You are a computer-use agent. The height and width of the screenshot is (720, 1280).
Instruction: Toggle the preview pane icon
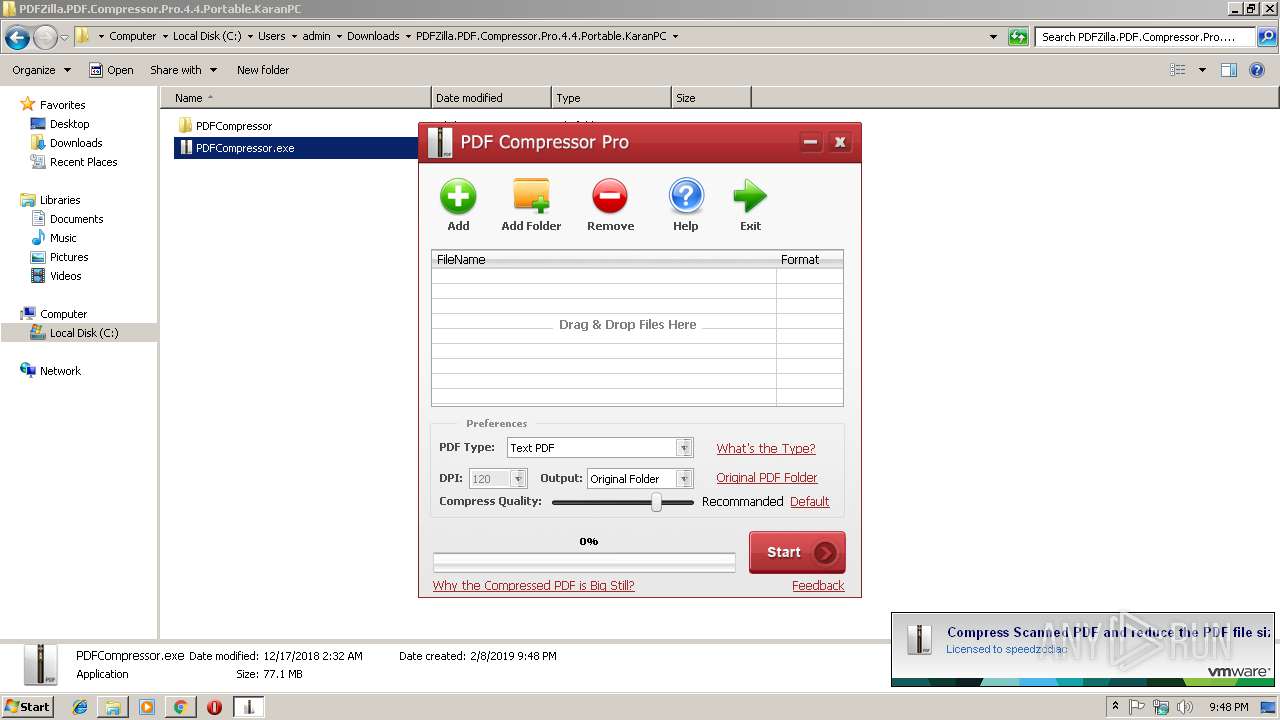tap(1229, 70)
